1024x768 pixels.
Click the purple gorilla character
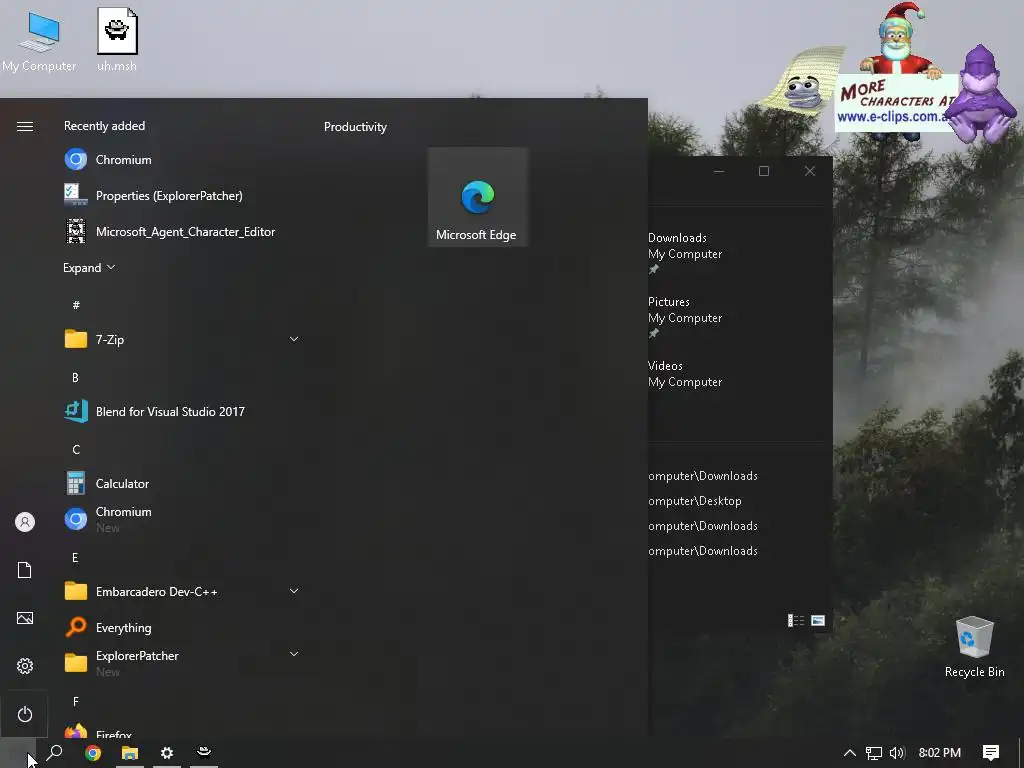tap(981, 94)
